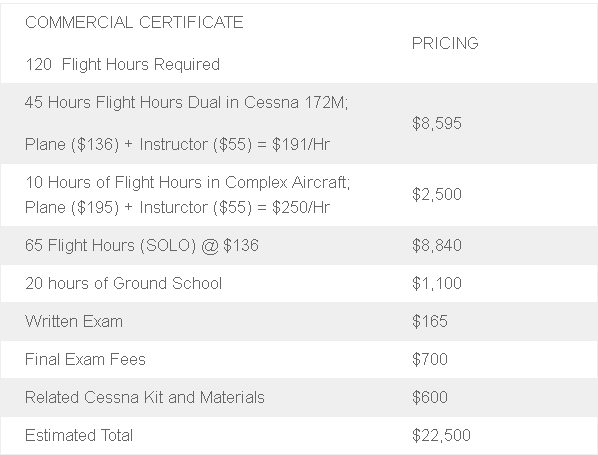Screen dimensions: 598x455
Task: Click the $1,100 price cell
Action: [437, 283]
